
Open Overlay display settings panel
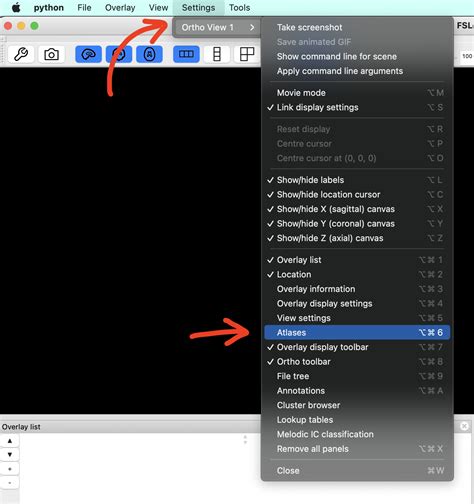tap(357, 304)
